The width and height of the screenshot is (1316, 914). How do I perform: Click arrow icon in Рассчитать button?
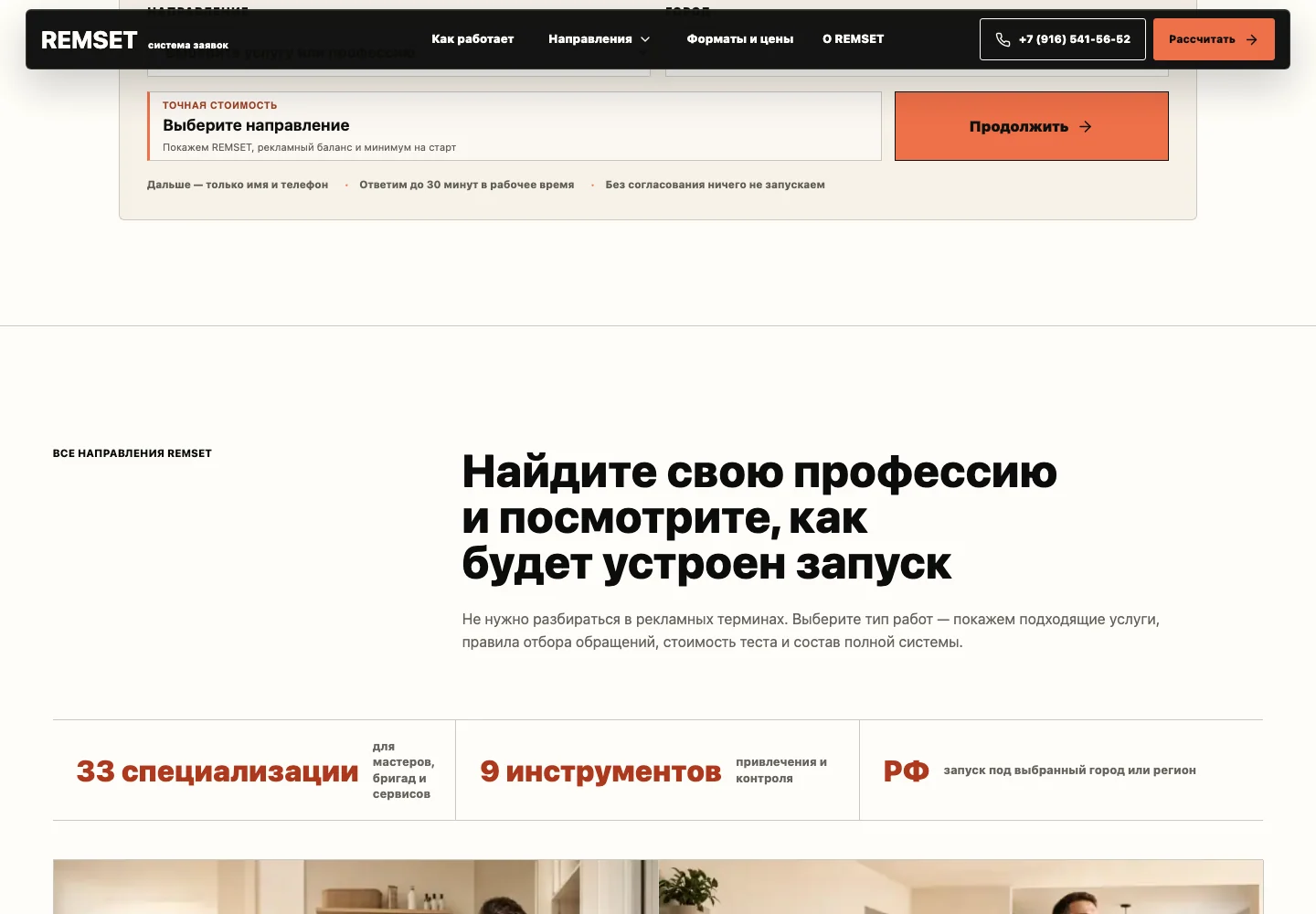tap(1252, 39)
